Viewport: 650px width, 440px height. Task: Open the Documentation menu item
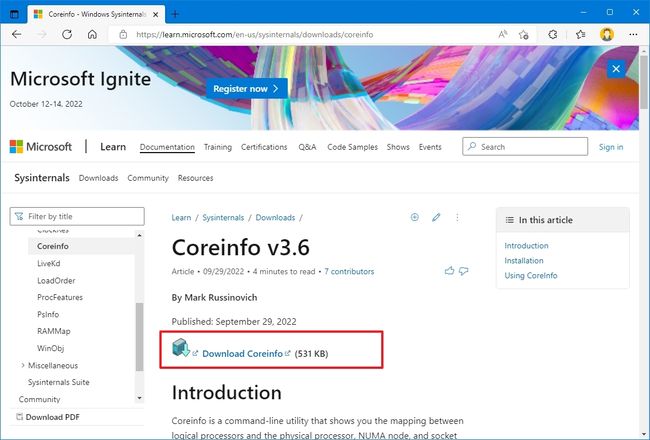point(167,147)
